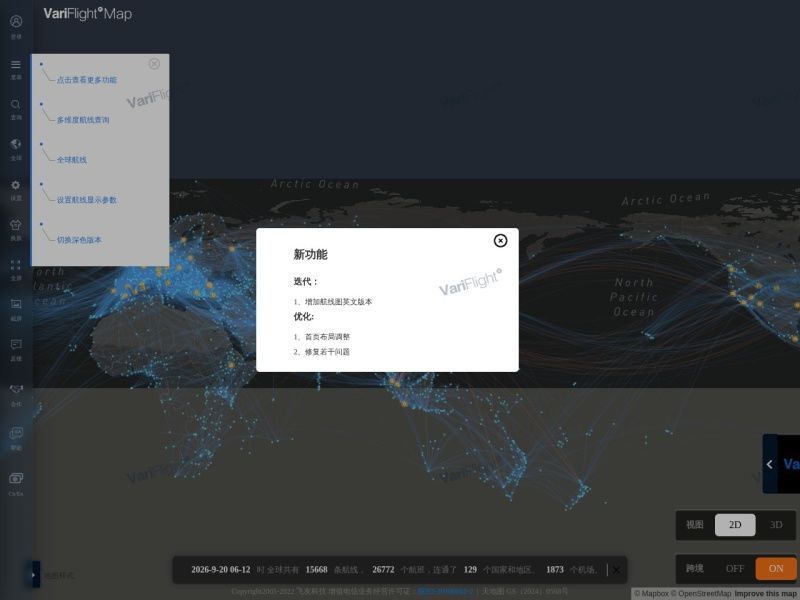Expand the collapsed map style panel arrow
800x600 pixels.
(34, 574)
